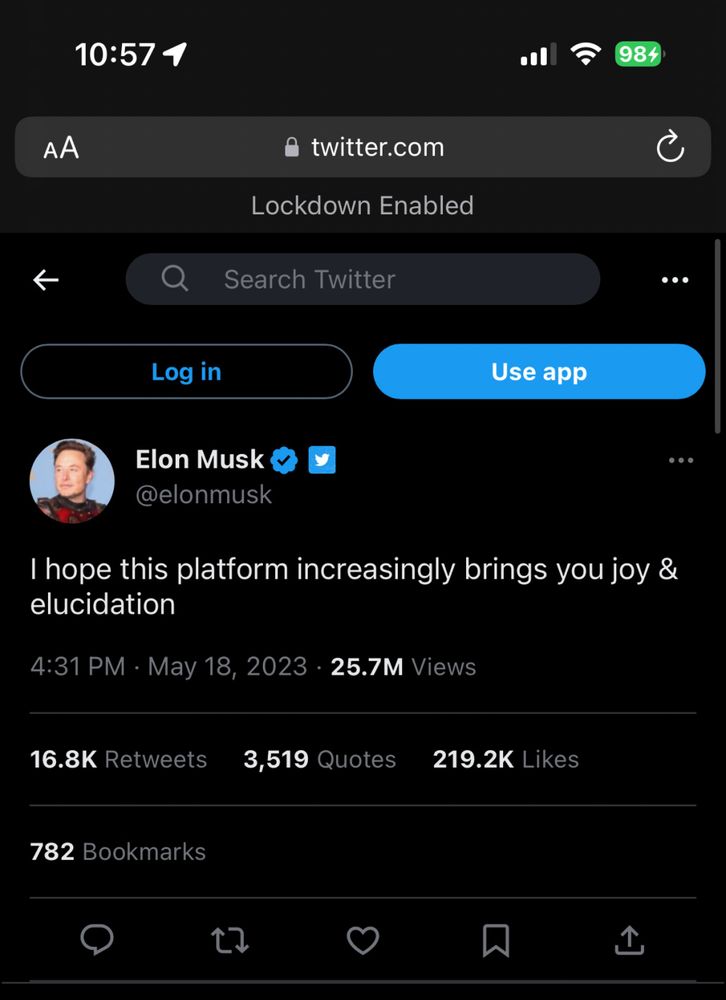Go back with the left arrow
The width and height of the screenshot is (726, 1000).
46,280
